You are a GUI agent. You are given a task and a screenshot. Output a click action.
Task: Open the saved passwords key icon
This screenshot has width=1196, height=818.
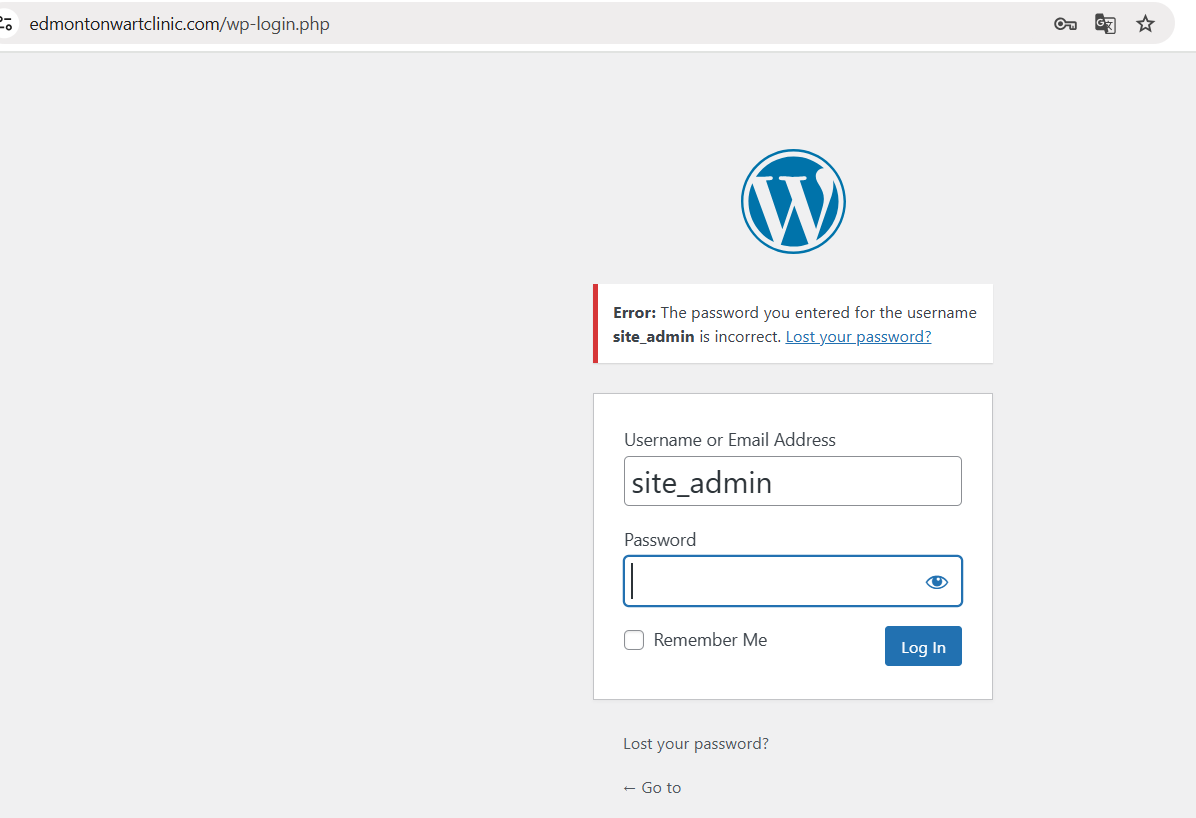point(1065,24)
